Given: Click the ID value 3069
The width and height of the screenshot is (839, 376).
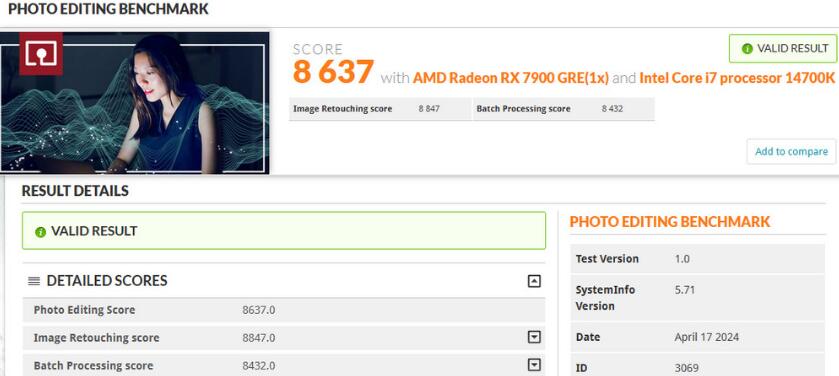Looking at the screenshot, I should [x=687, y=369].
